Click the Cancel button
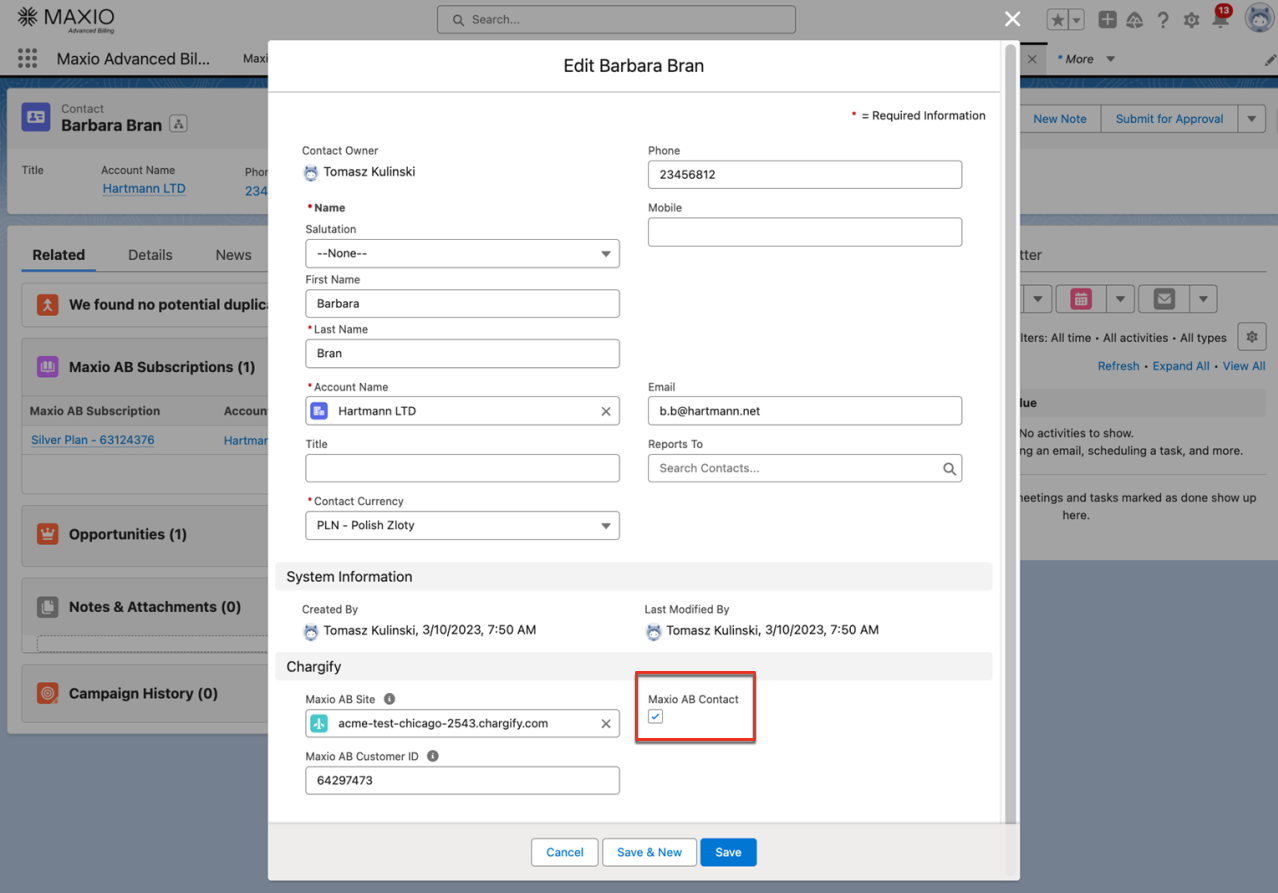This screenshot has width=1278, height=893. (564, 852)
